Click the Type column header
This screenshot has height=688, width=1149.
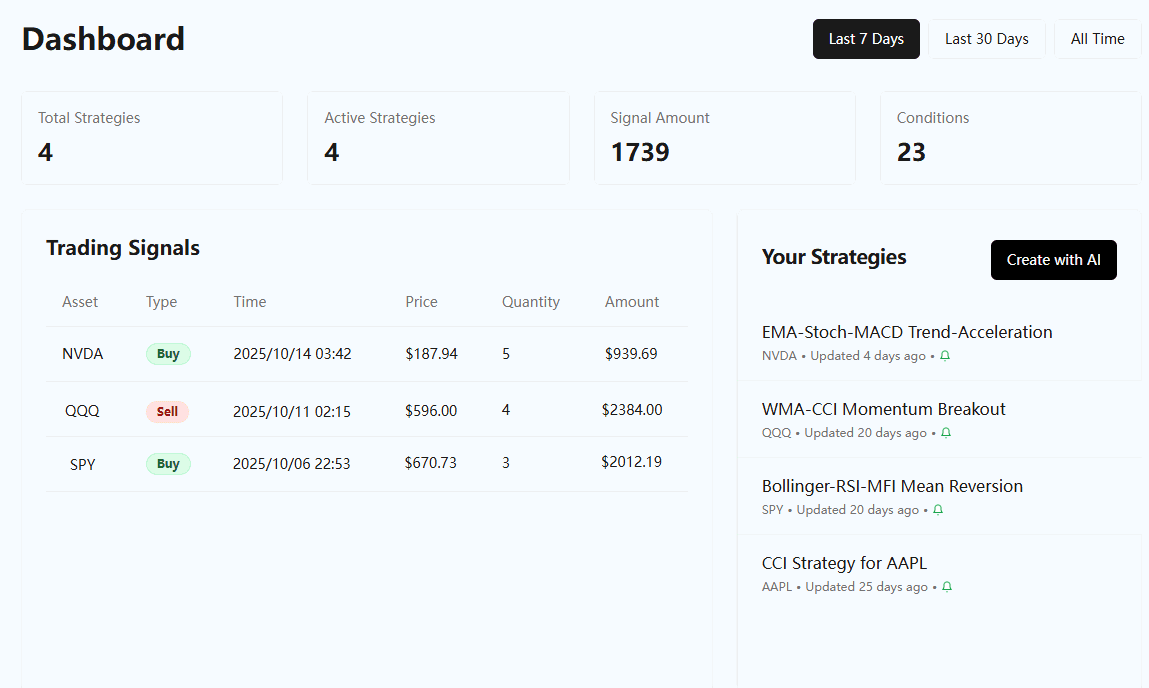(x=161, y=302)
